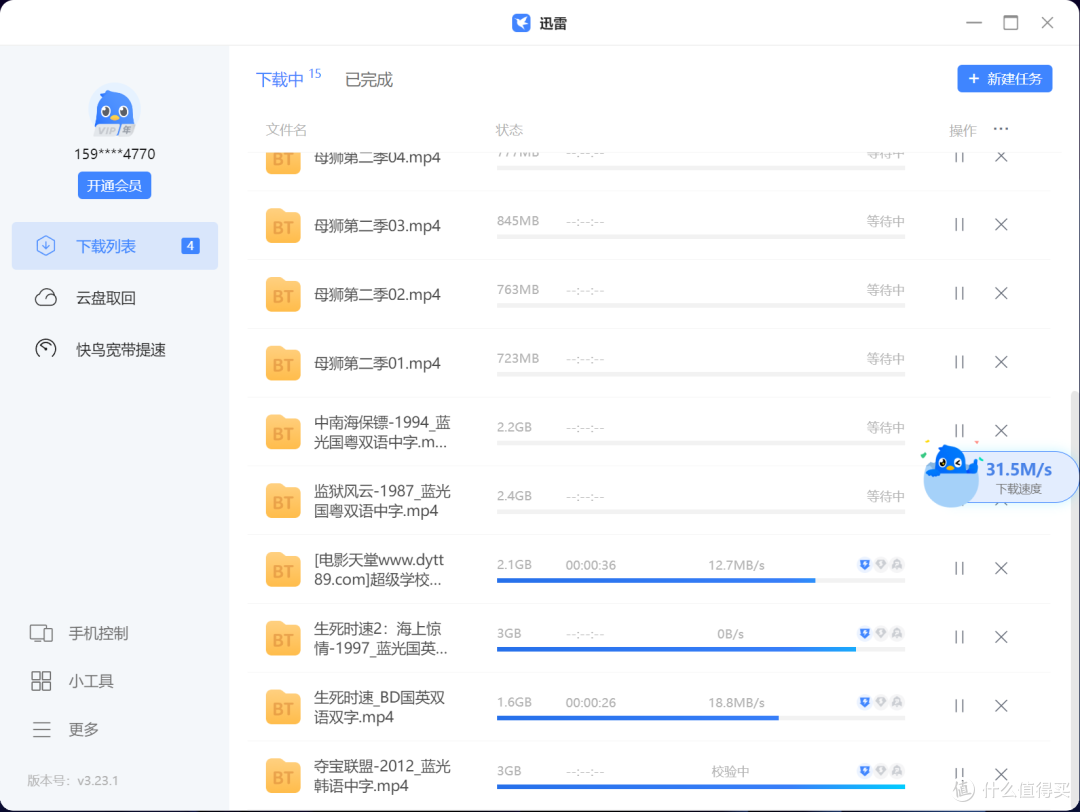Click the 等待中 status of 母狮第二季02.mp4
This screenshot has width=1080, height=812.
[885, 290]
